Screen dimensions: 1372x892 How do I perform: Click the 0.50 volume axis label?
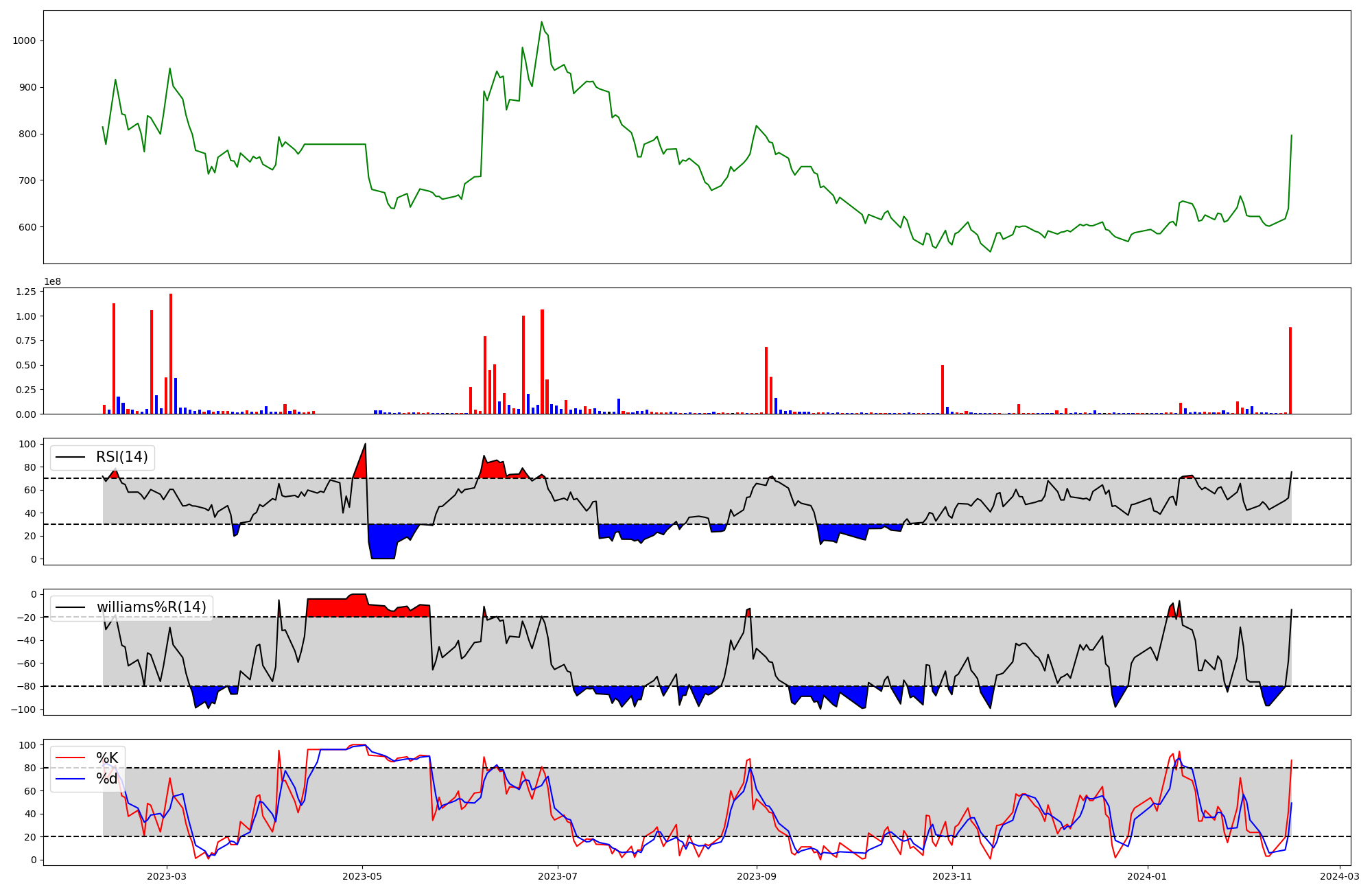tap(25, 365)
